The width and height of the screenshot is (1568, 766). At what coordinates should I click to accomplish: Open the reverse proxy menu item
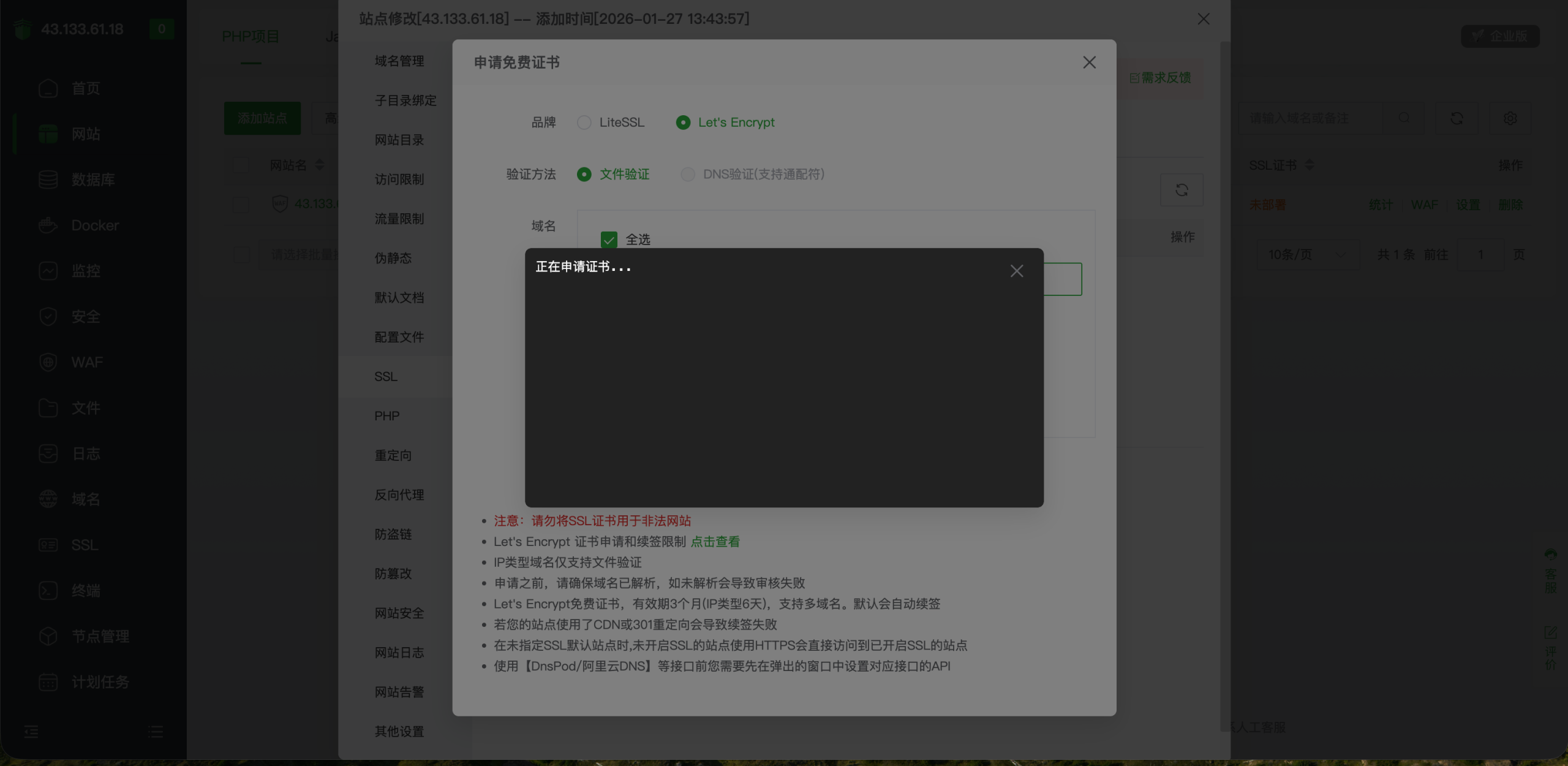coord(399,495)
